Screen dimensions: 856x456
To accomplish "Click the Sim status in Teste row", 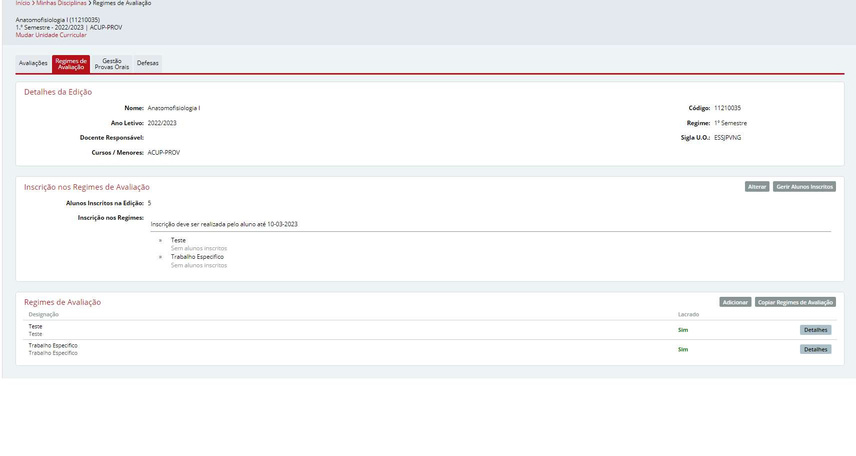I will [x=683, y=330].
